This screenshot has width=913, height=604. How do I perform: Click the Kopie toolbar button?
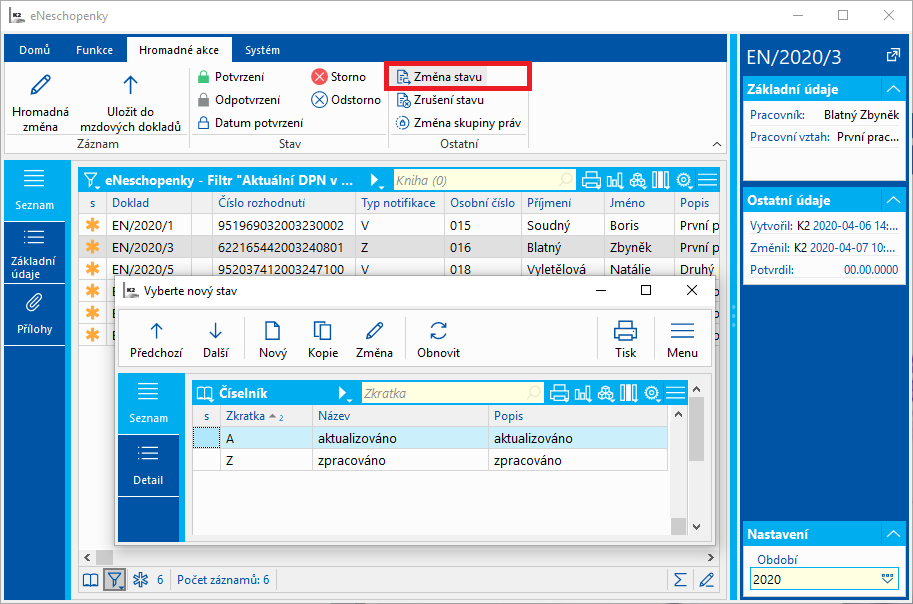323,340
